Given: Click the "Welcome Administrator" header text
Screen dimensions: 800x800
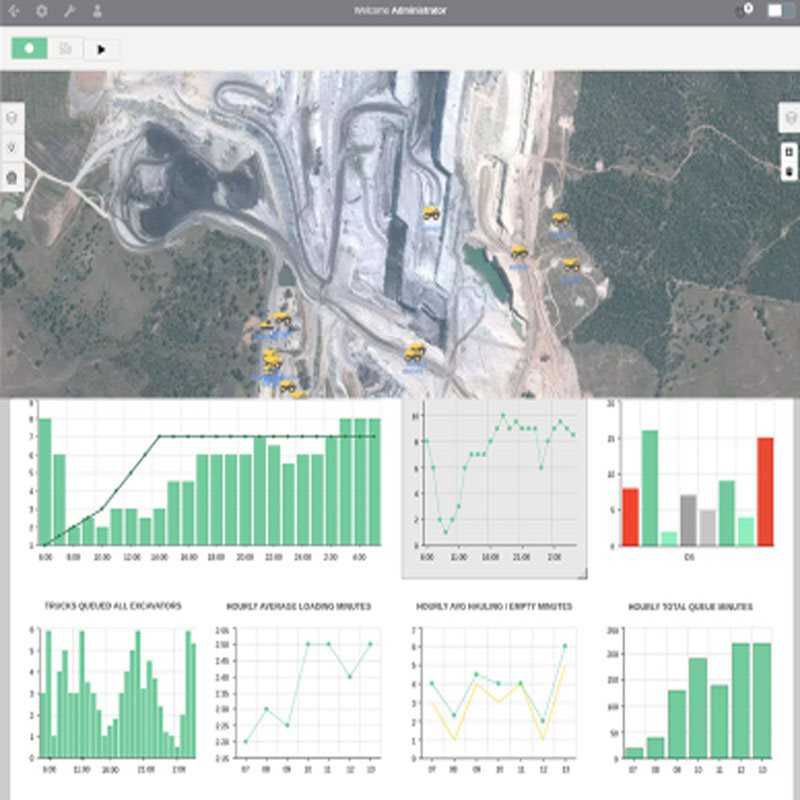Looking at the screenshot, I should click(400, 11).
